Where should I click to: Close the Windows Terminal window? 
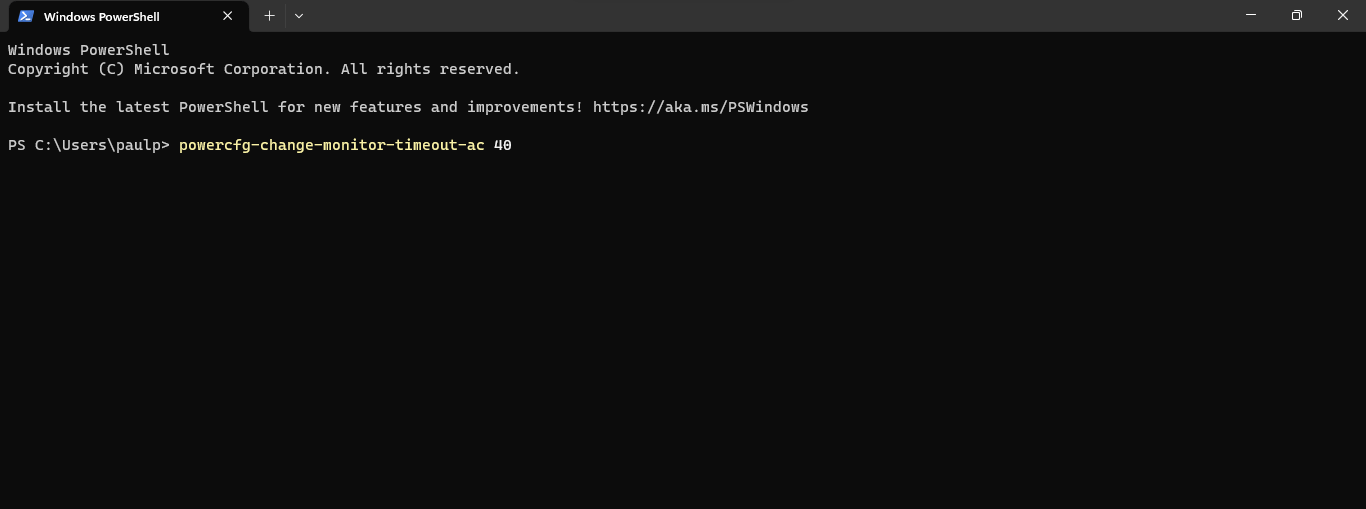pyautogui.click(x=1343, y=15)
